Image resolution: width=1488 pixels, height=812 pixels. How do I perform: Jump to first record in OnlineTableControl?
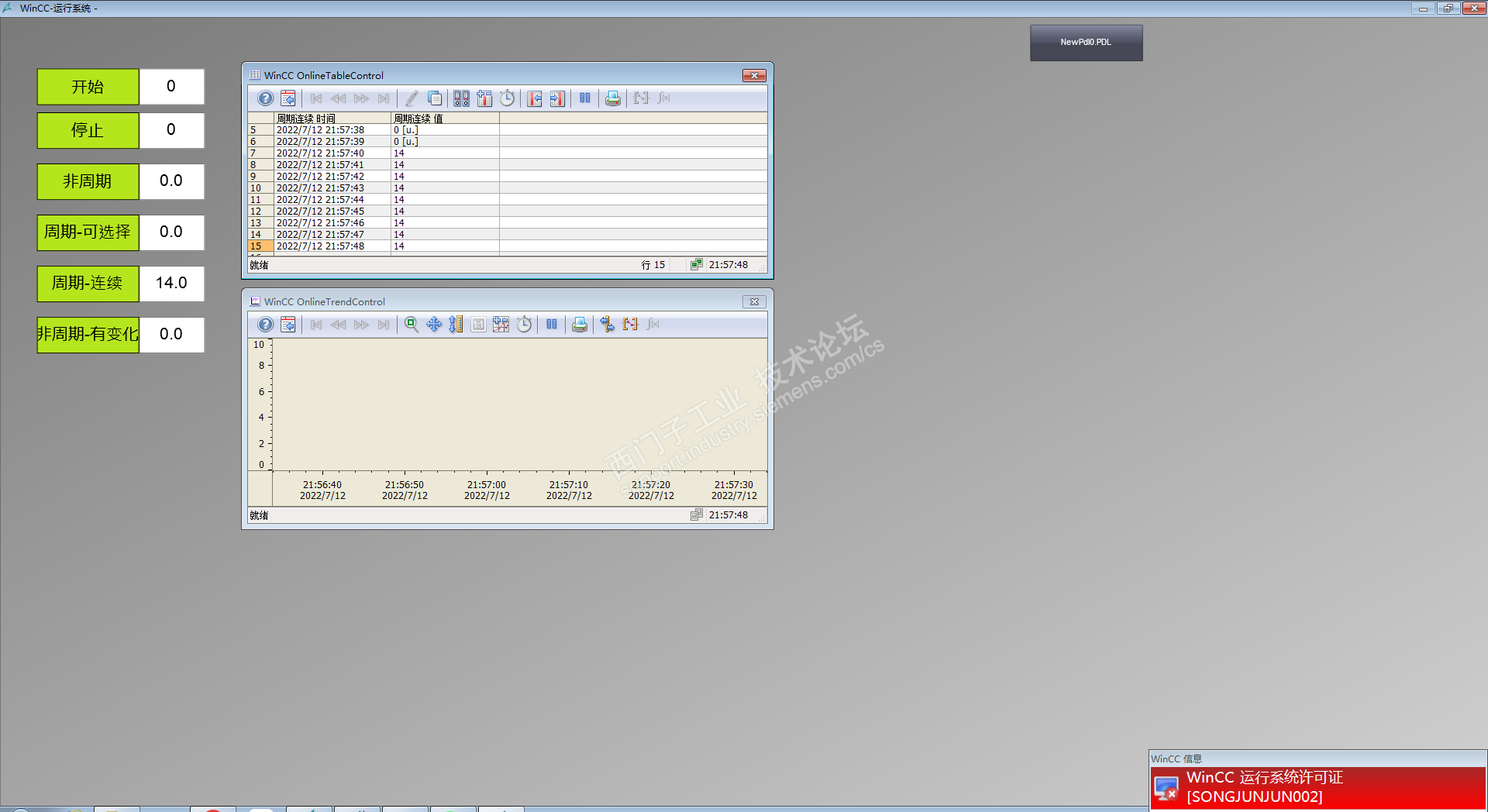(x=316, y=98)
